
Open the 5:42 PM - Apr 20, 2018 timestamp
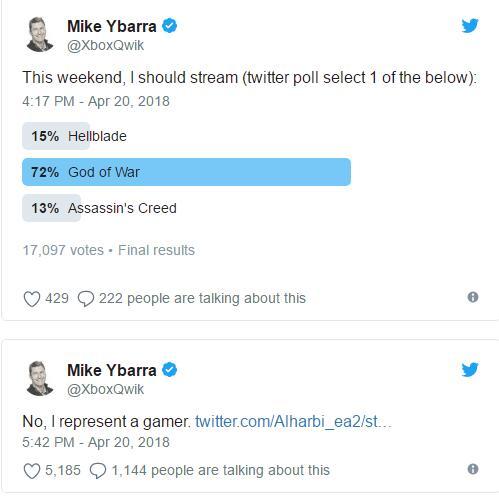coord(96,442)
